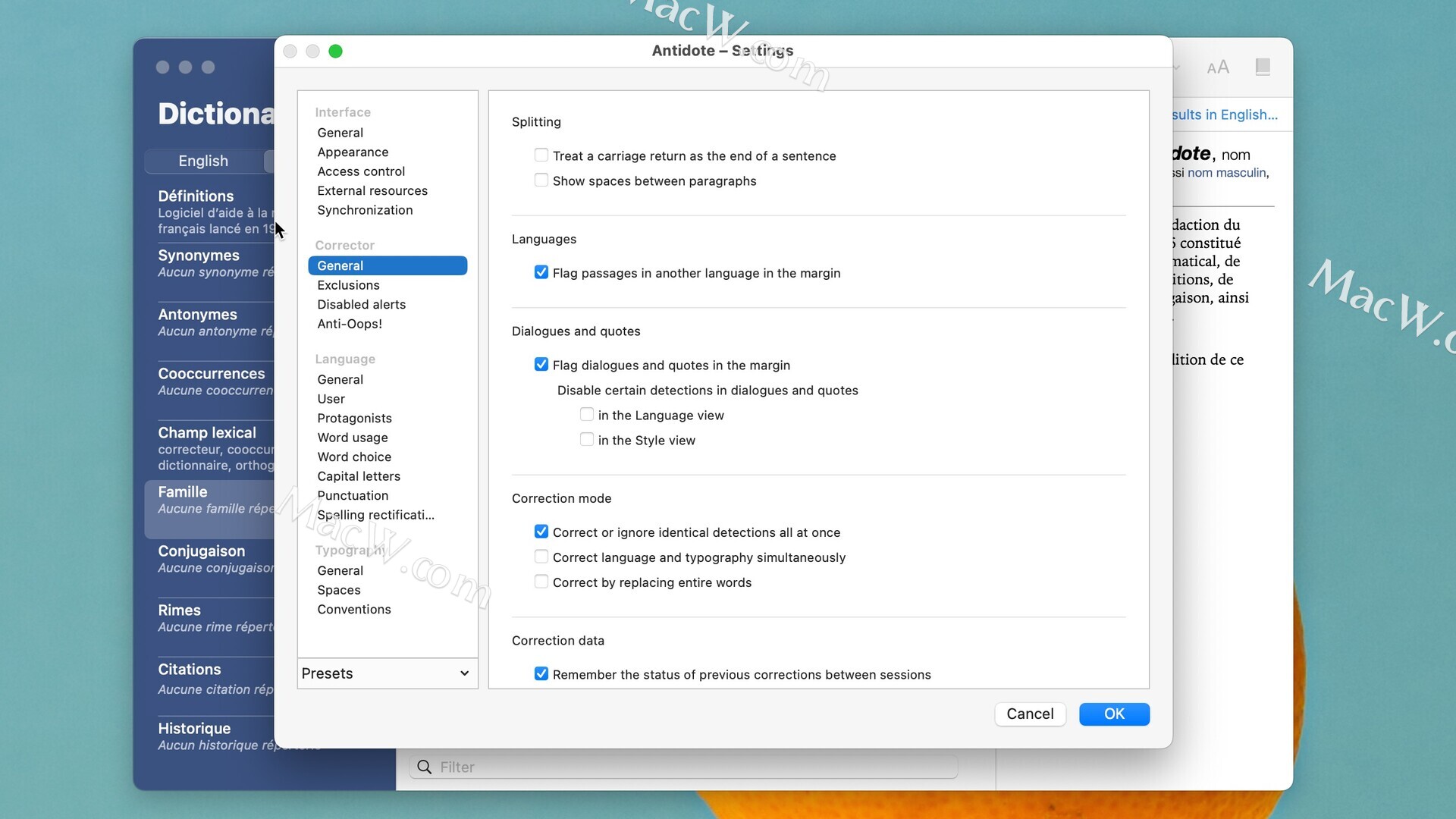The width and height of the screenshot is (1456, 819).
Task: Open Spelling rectifications settings
Action: point(375,515)
